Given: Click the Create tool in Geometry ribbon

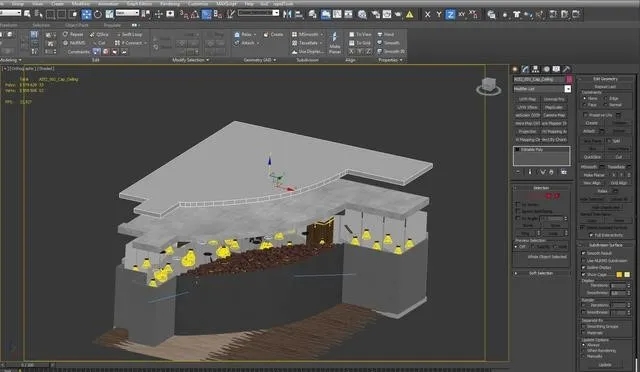Looking at the screenshot, I should [273, 35].
